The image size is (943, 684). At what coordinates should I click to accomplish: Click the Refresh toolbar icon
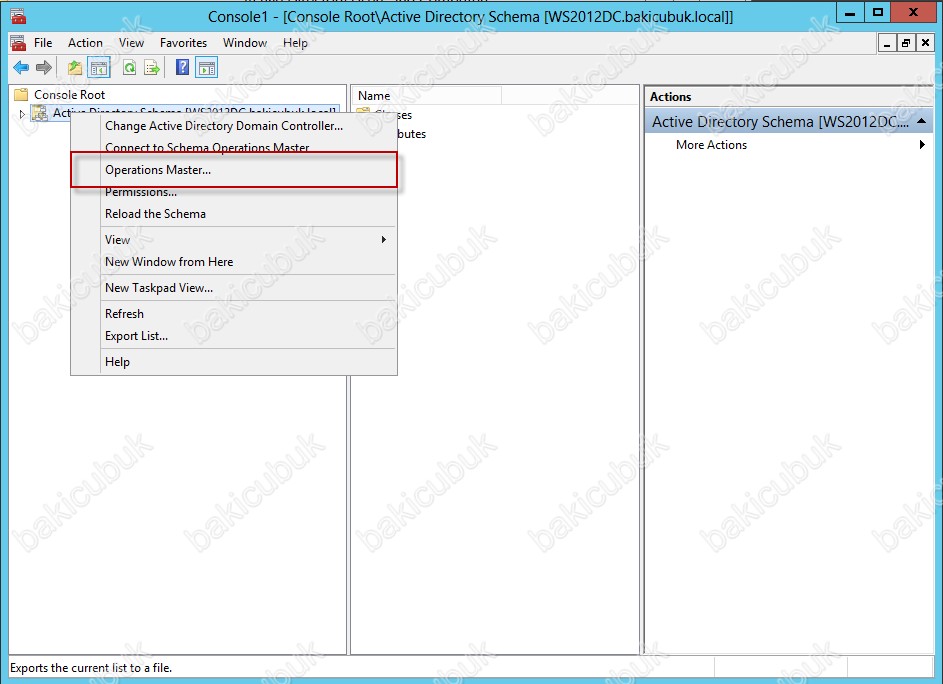point(129,67)
